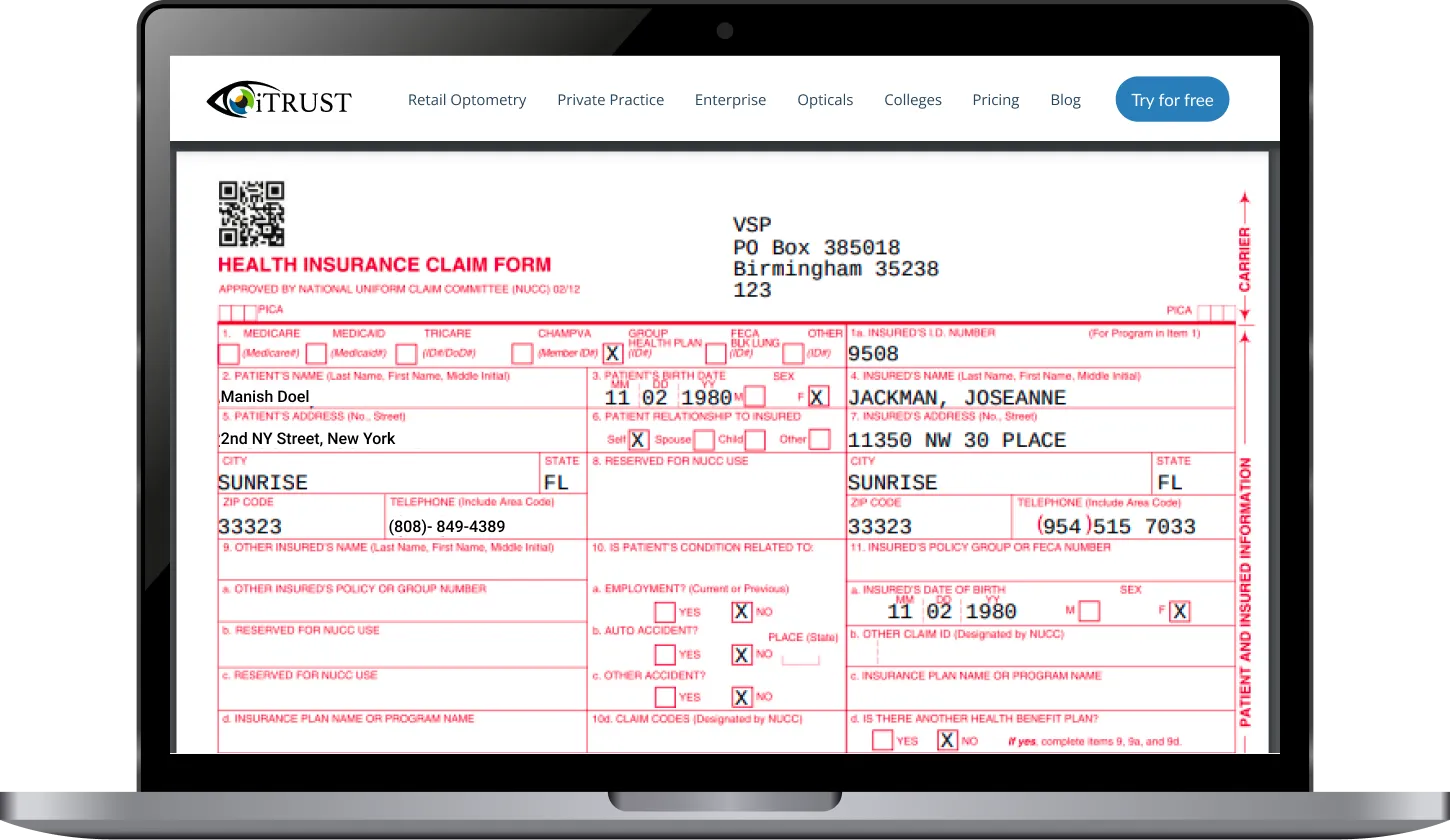This screenshot has width=1450, height=840.
Task: Click the QR code on claim form
Action: tap(251, 214)
